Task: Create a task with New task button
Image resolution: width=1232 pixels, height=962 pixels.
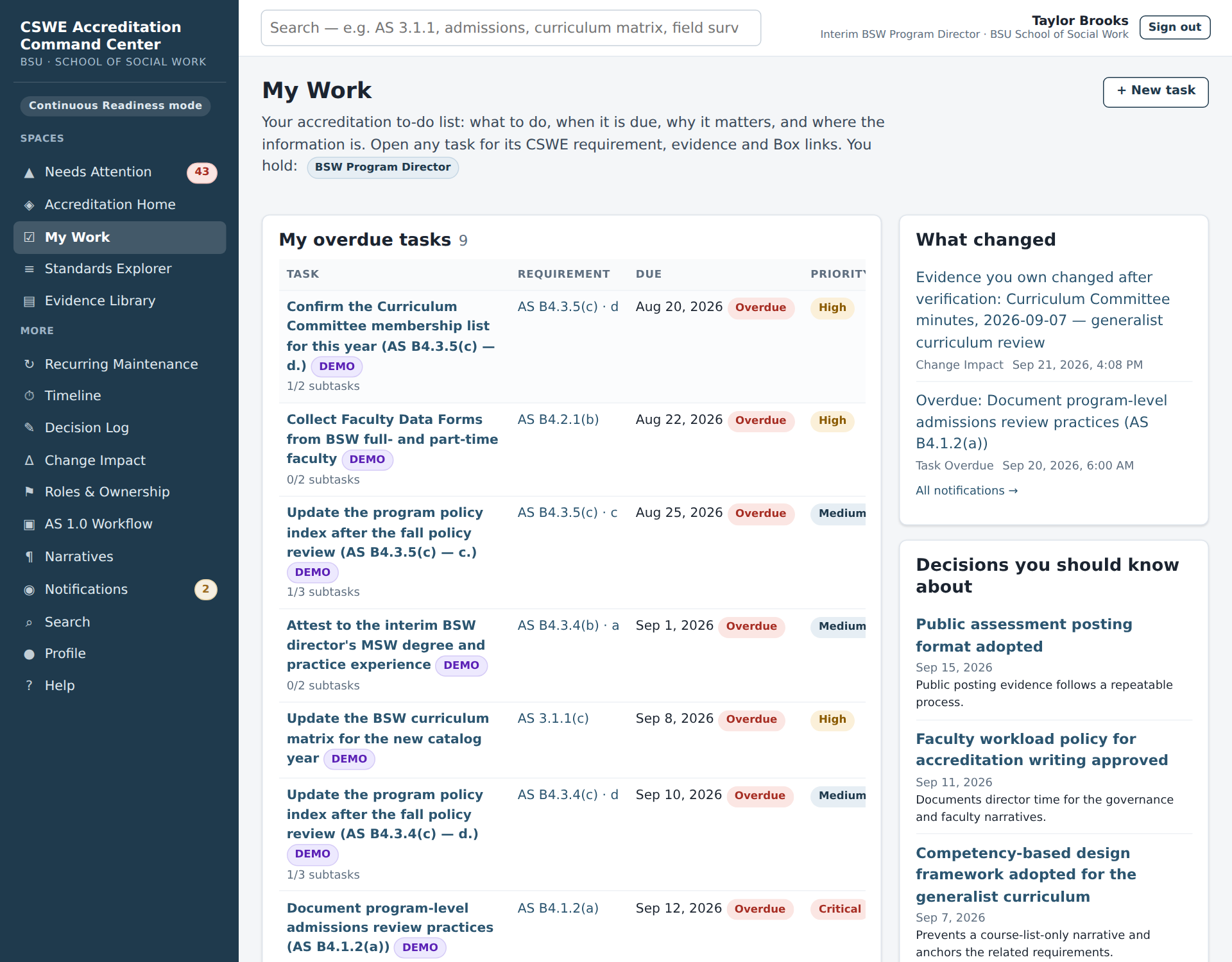Action: pyautogui.click(x=1156, y=92)
